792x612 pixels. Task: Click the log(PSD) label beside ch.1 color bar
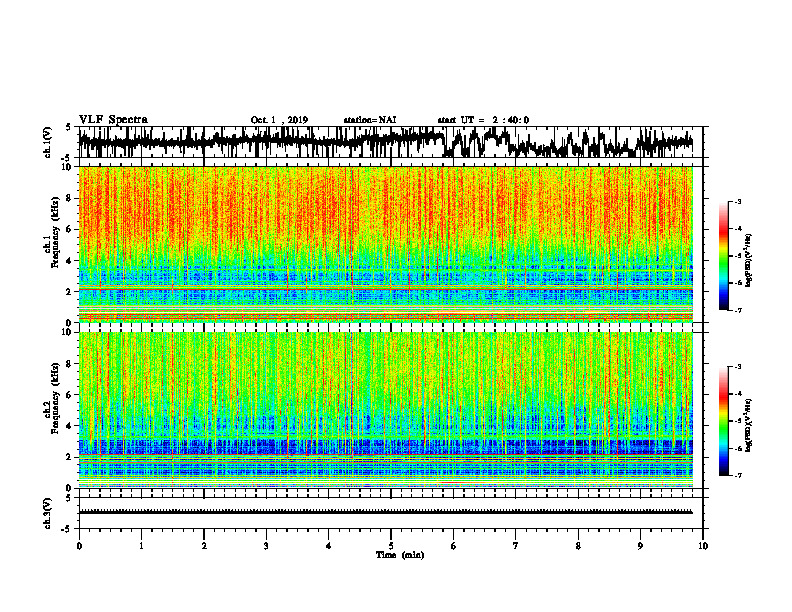click(749, 261)
